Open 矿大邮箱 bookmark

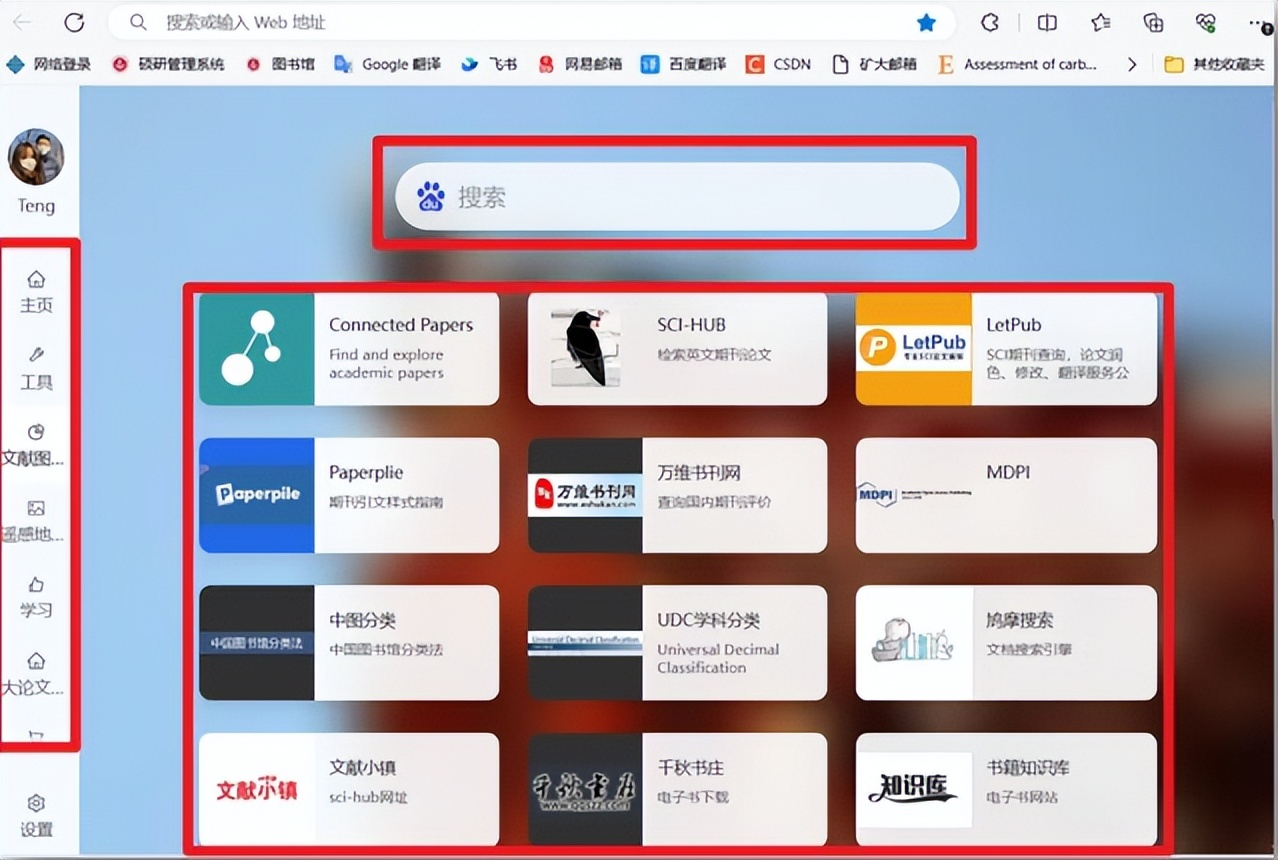[x=874, y=64]
